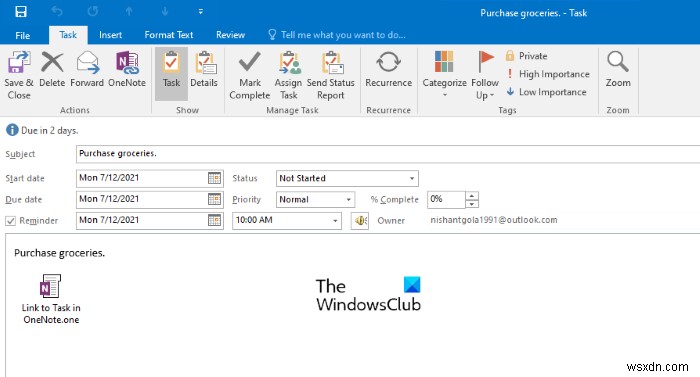
Task: Open the Reminder date calendar picker
Action: coord(214,220)
